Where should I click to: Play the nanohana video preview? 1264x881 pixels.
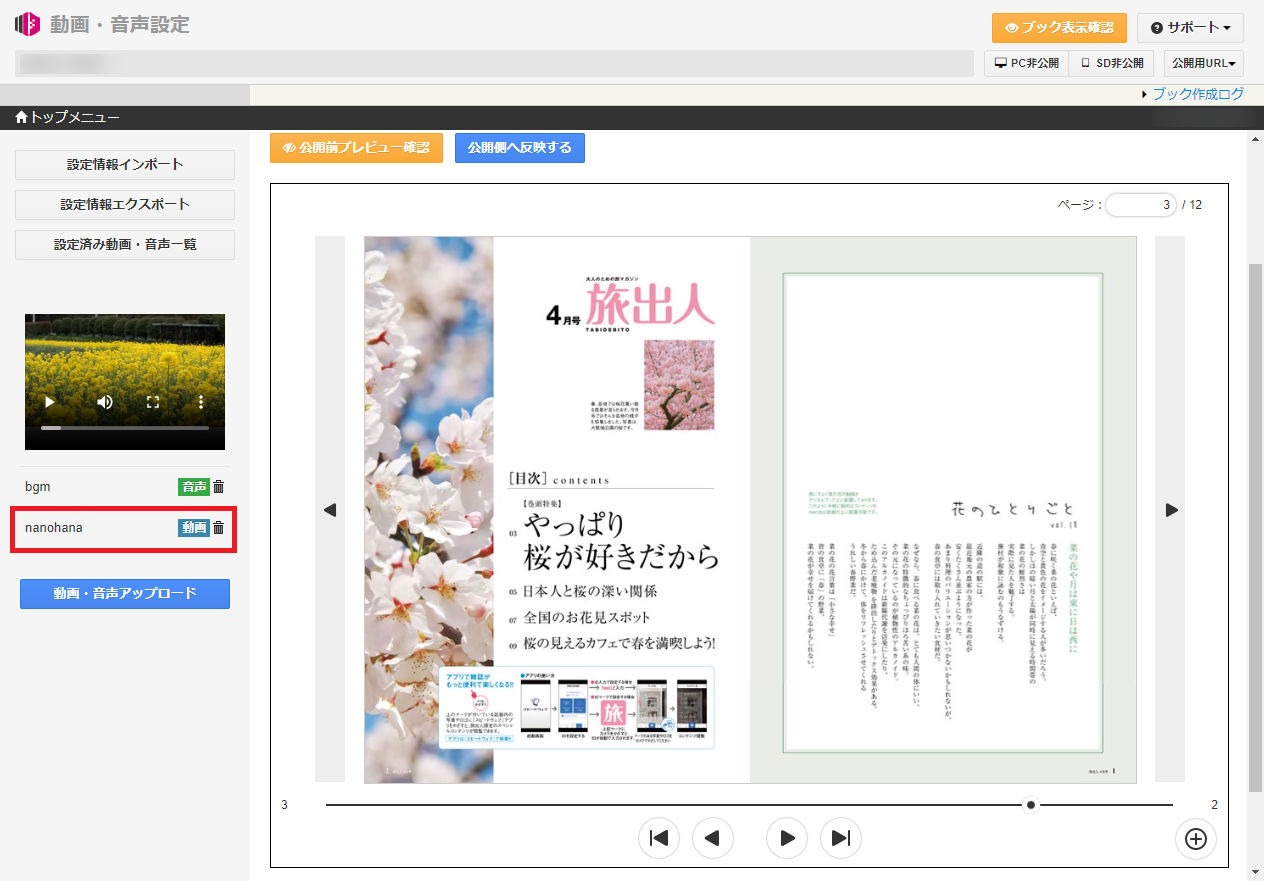49,402
